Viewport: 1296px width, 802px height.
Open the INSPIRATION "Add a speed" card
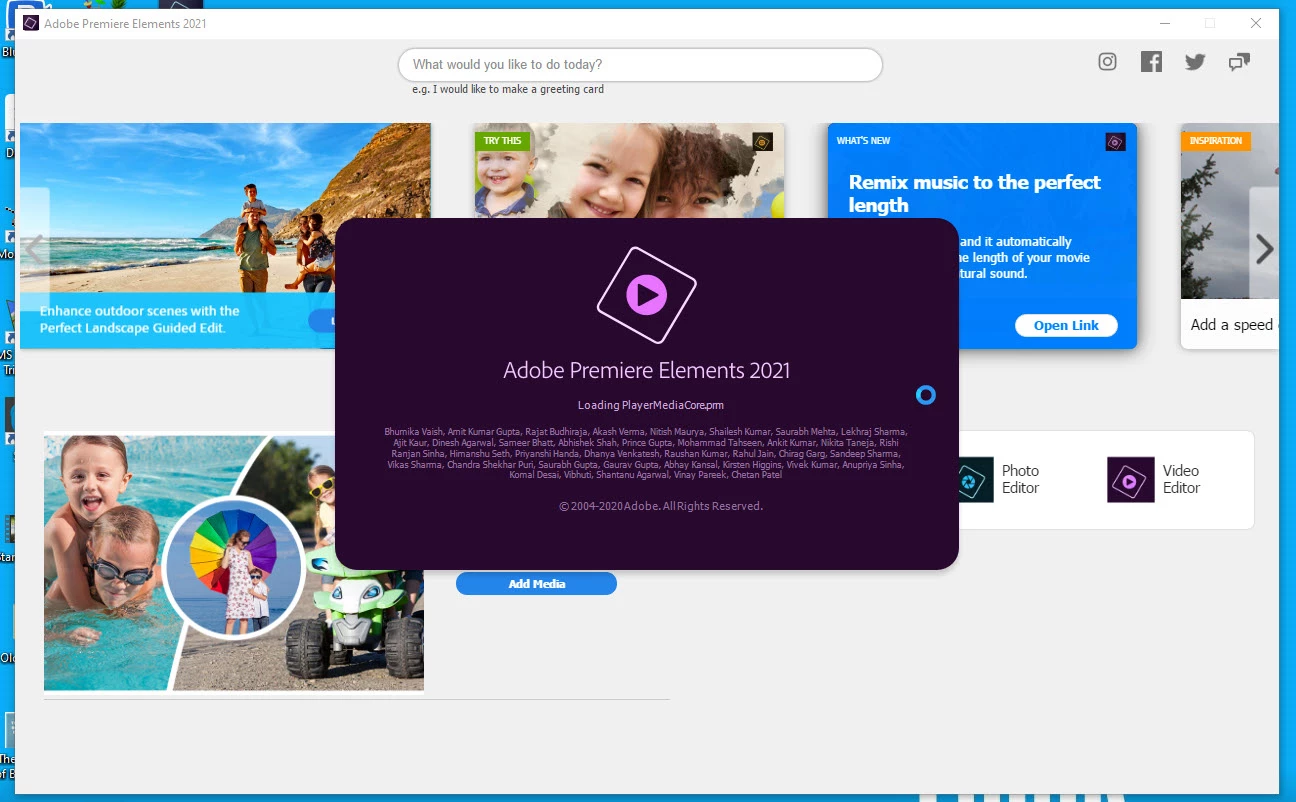1230,236
